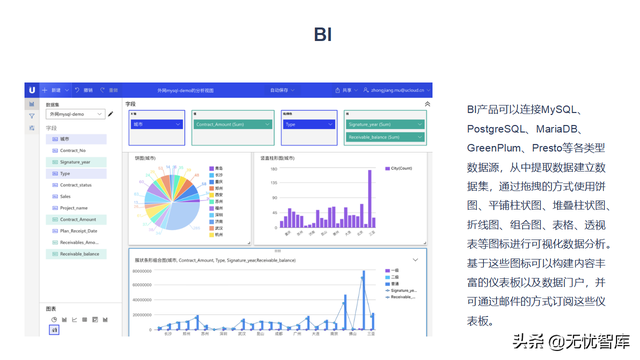This screenshot has width=640, height=360.
Task: Select the table chart type icon
Action: tap(84, 320)
